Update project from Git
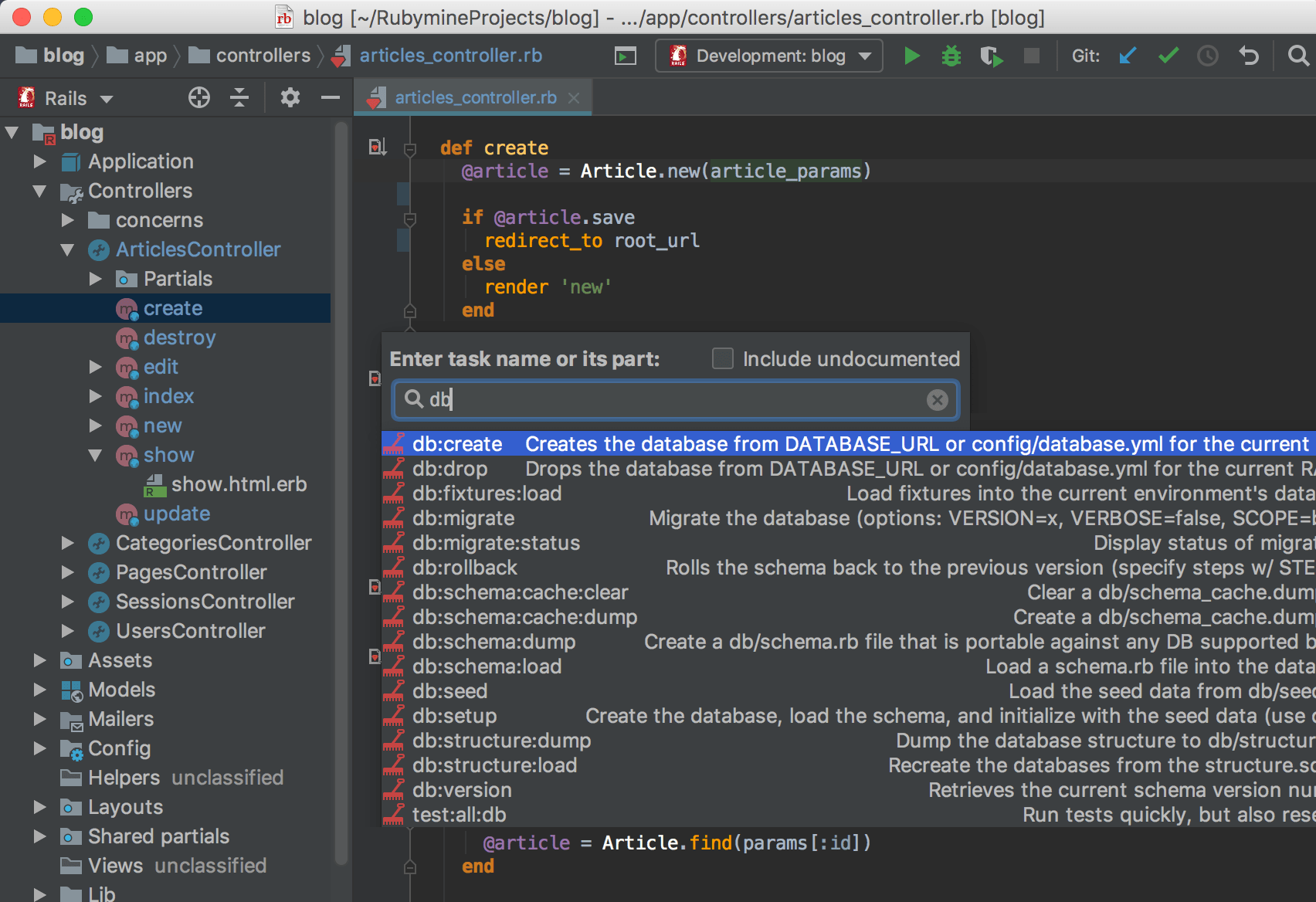The image size is (1316, 902). [x=1128, y=56]
